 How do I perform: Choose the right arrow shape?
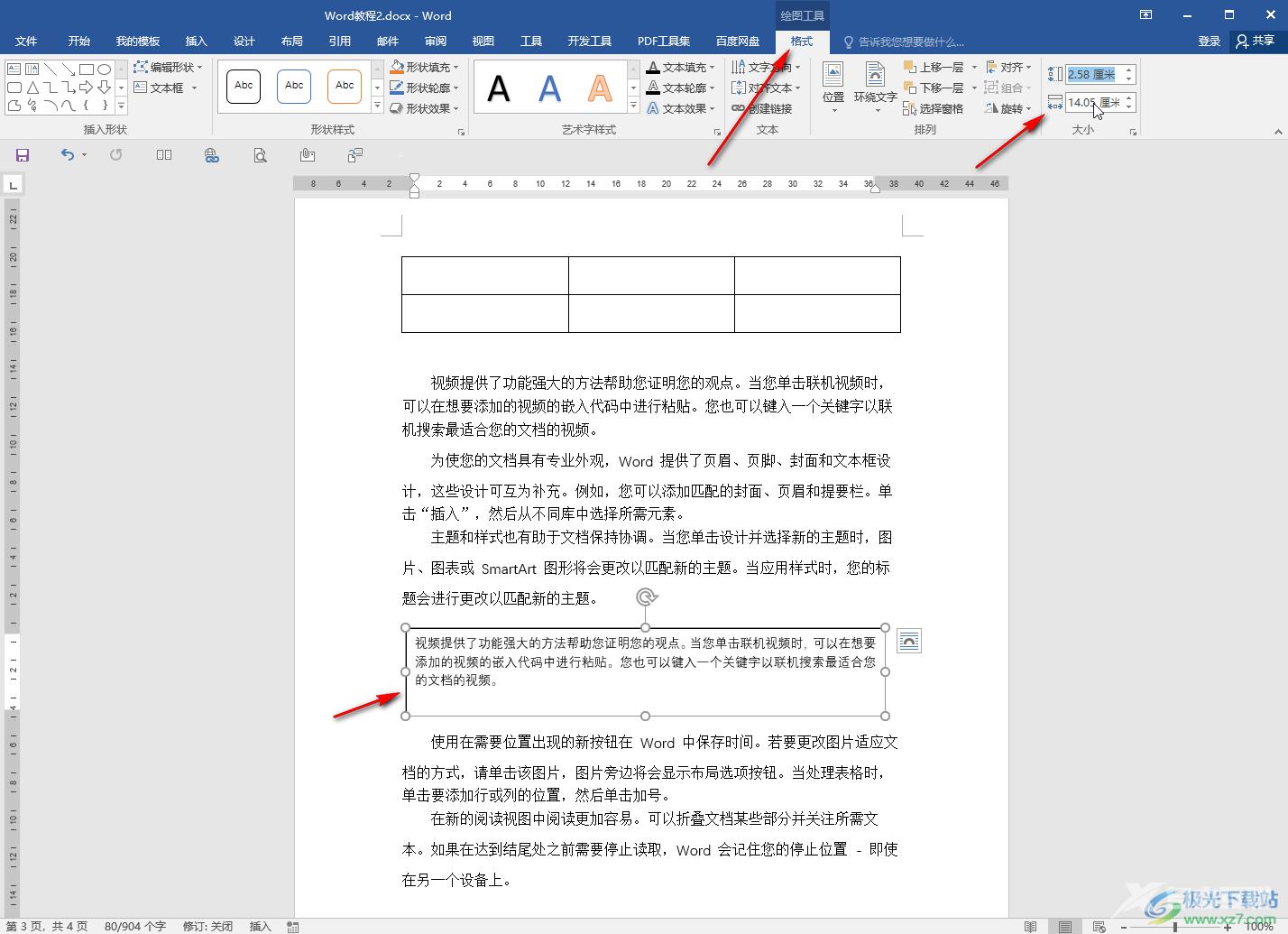click(x=86, y=87)
